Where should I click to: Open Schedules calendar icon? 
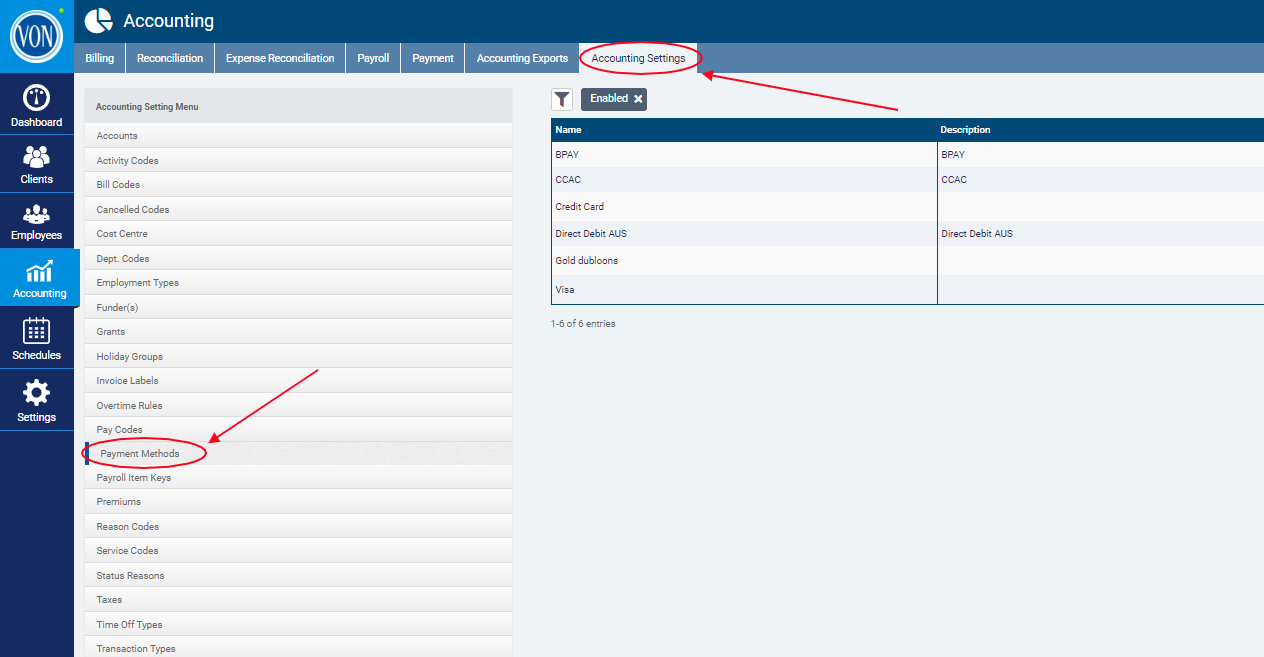click(36, 331)
